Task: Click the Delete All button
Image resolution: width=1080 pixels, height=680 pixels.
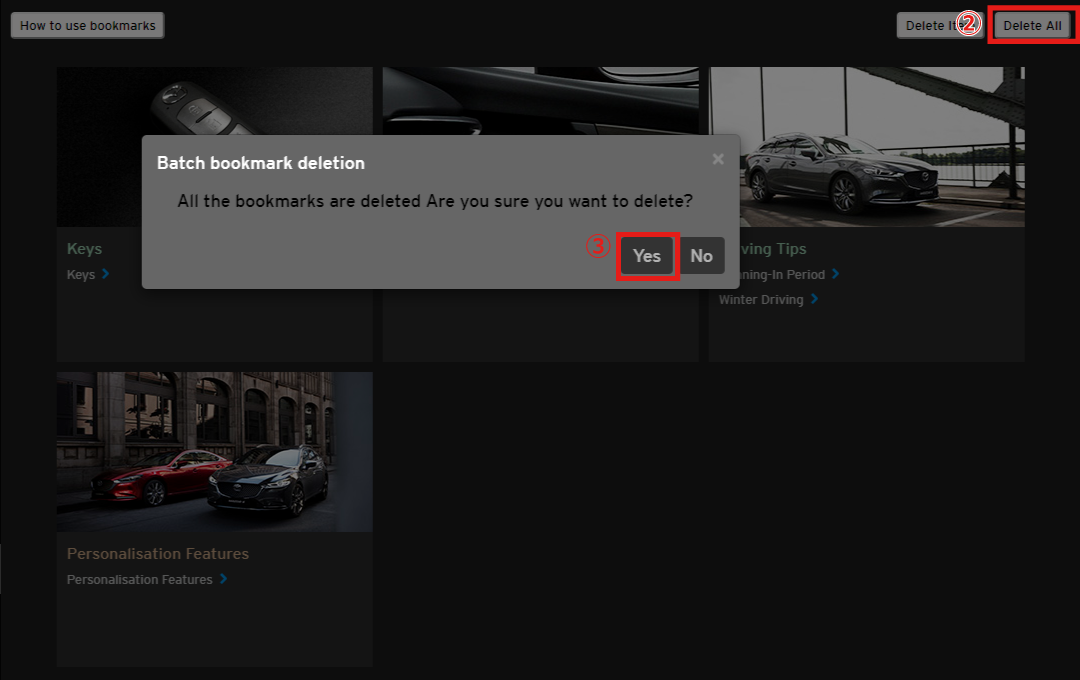Action: [x=1032, y=26]
